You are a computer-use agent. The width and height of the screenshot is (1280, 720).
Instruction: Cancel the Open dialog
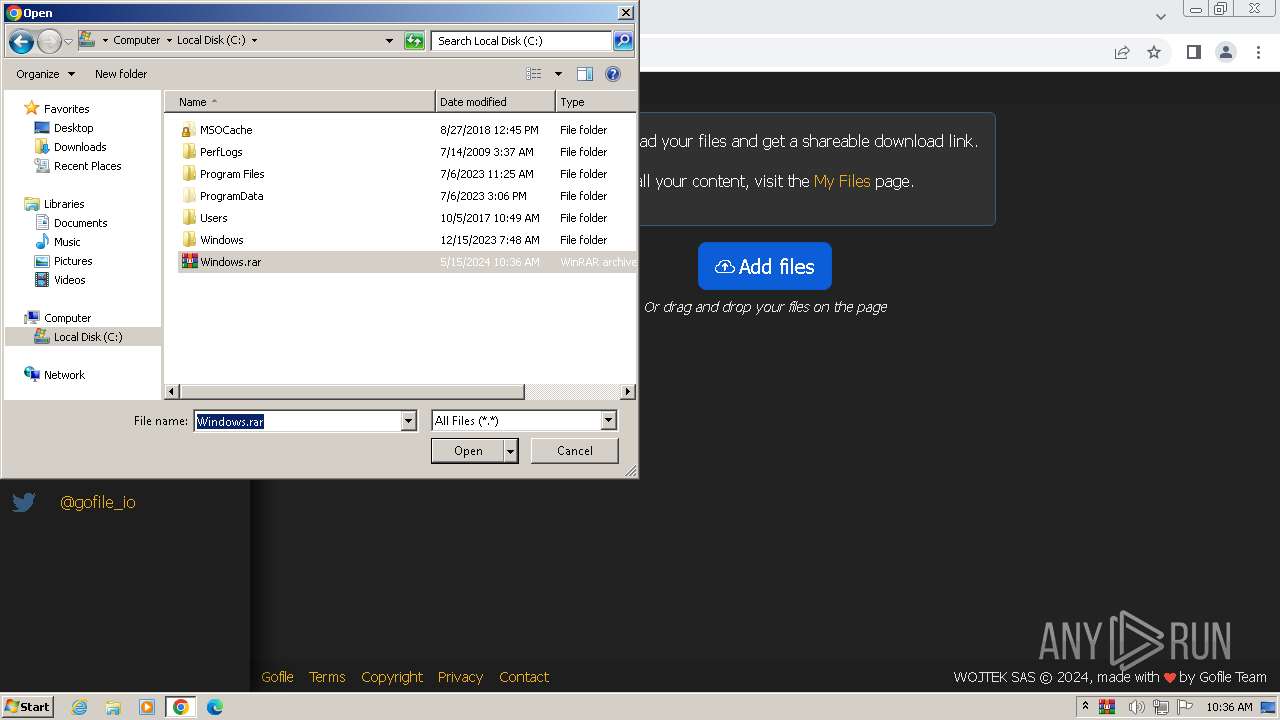(574, 451)
